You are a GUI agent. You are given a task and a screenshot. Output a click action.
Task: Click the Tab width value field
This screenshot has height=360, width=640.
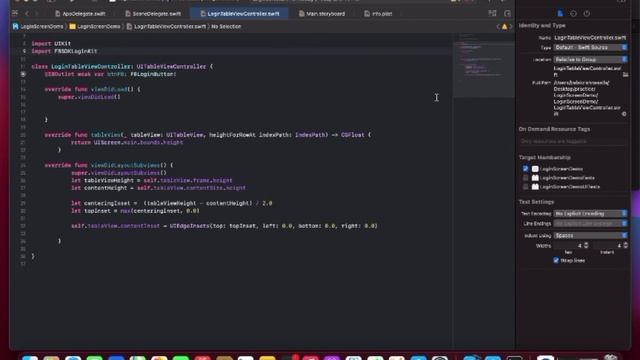(x=568, y=246)
